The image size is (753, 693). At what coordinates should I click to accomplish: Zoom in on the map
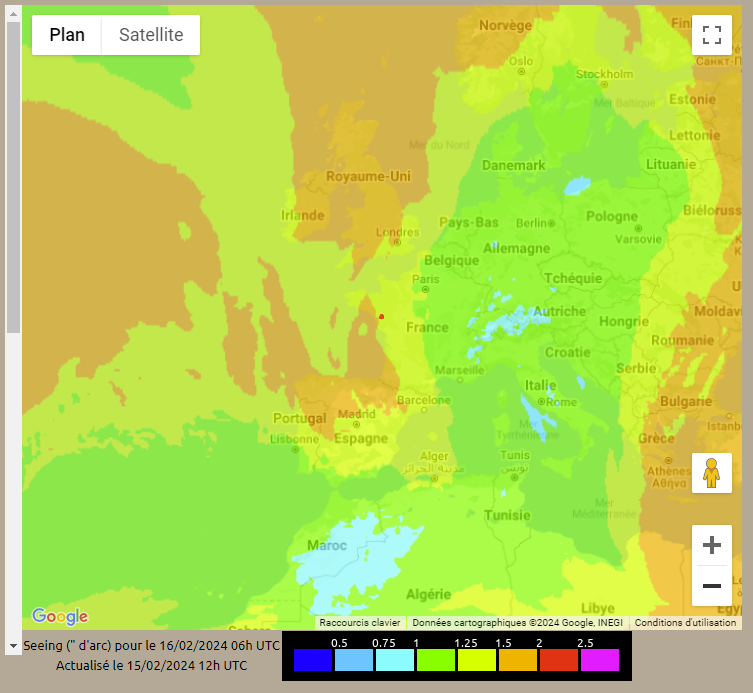point(712,545)
